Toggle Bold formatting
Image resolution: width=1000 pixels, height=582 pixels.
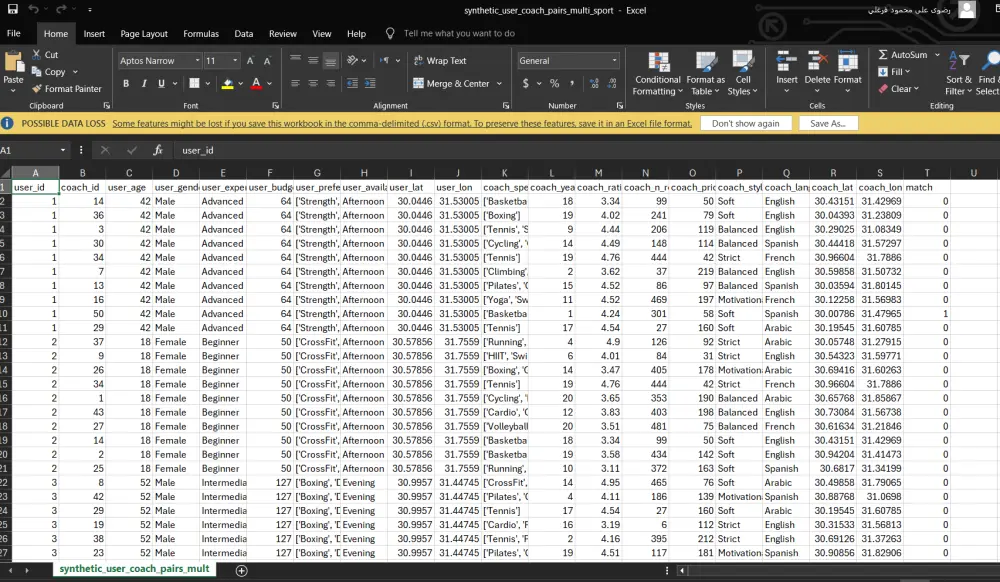pyautogui.click(x=126, y=83)
